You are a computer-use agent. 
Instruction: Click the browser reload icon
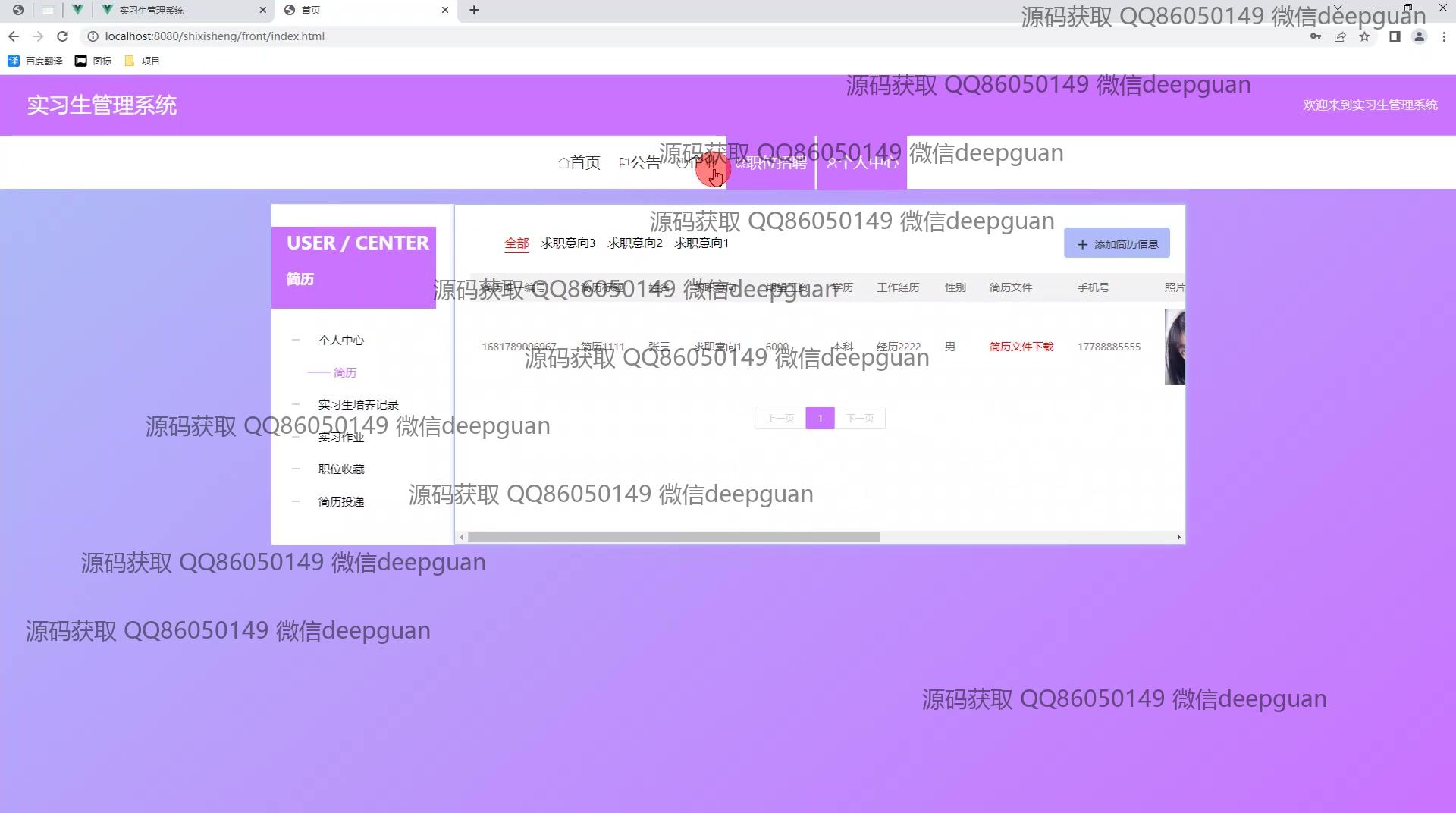[63, 36]
